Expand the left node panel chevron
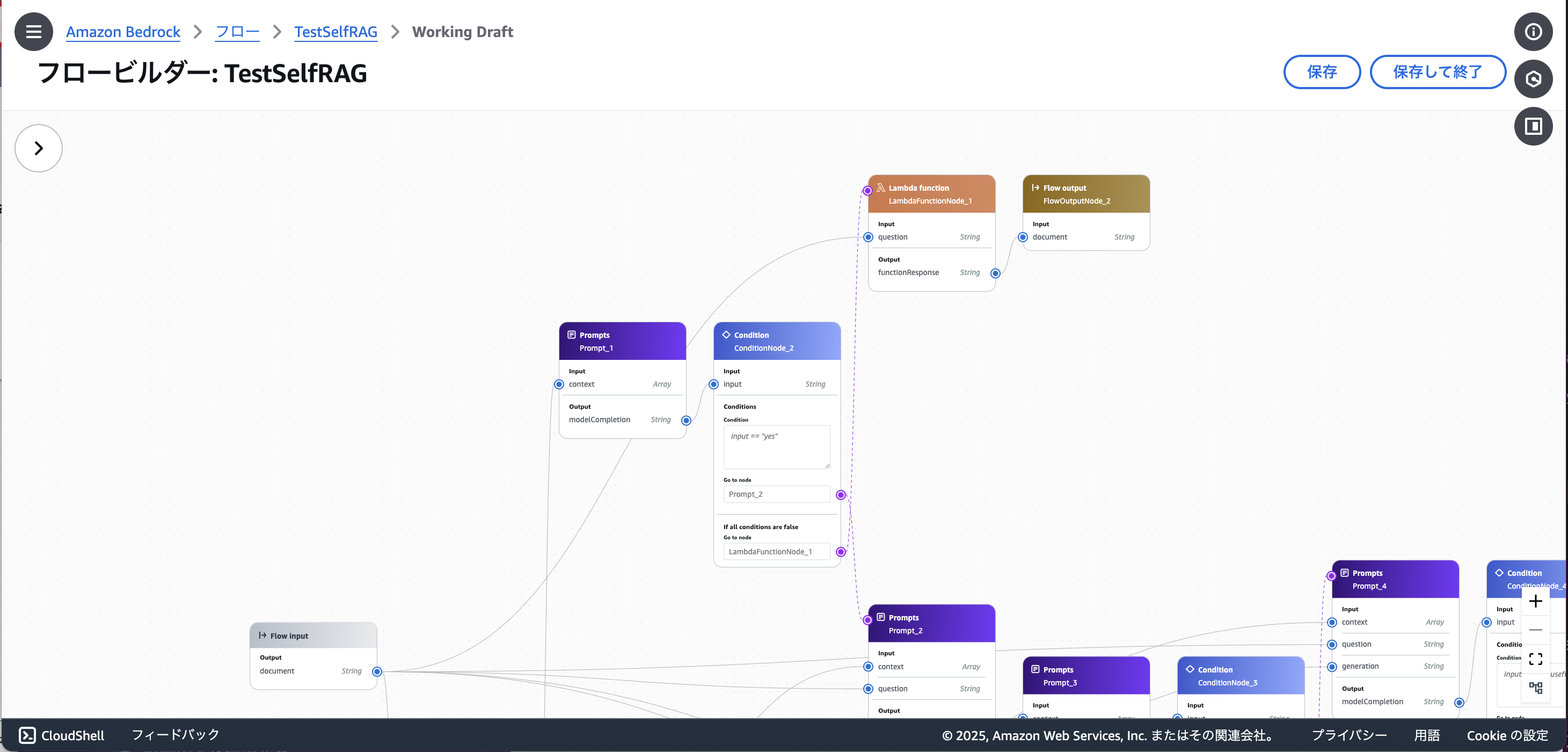This screenshot has height=752, width=1568. click(38, 148)
